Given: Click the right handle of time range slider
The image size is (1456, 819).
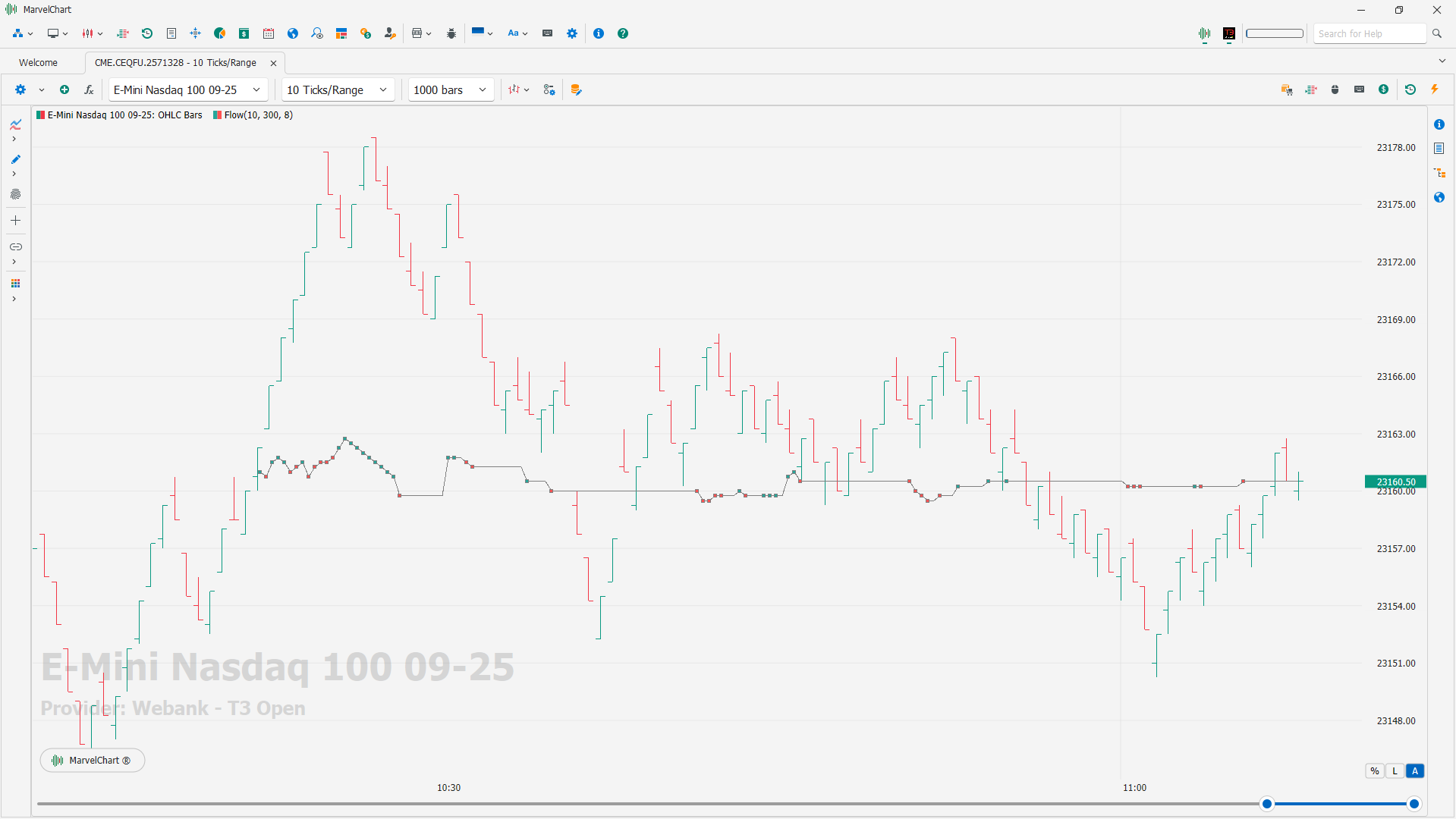Looking at the screenshot, I should click(x=1414, y=804).
